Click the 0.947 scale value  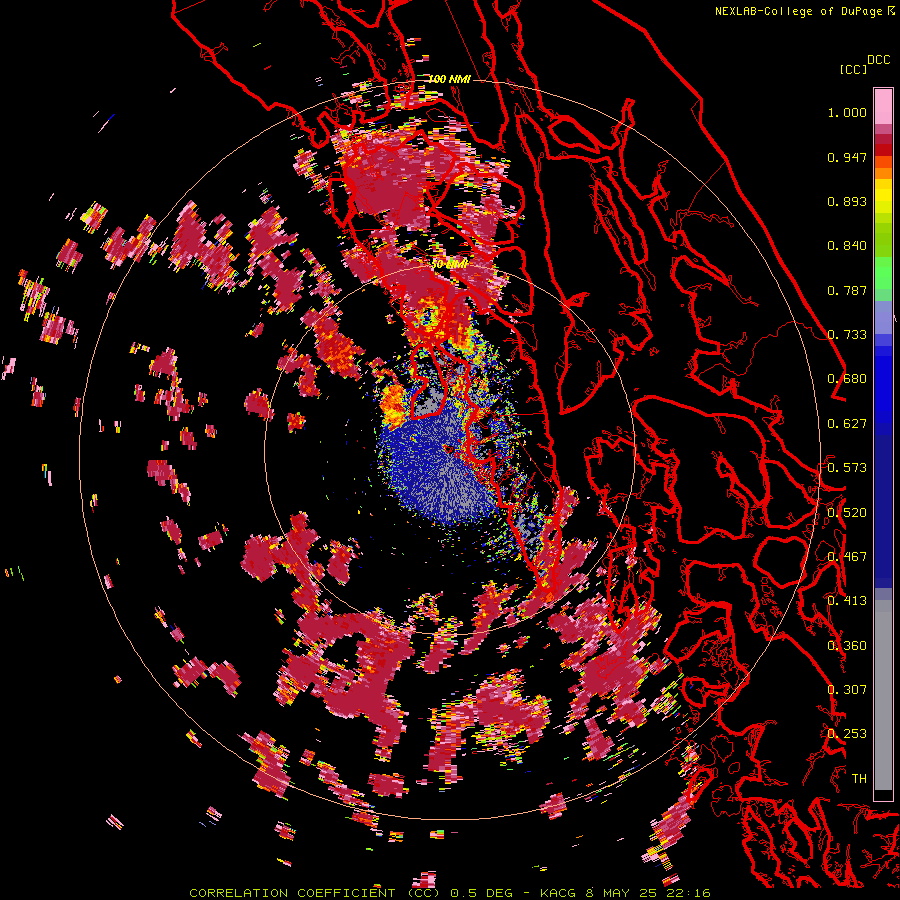click(847, 157)
